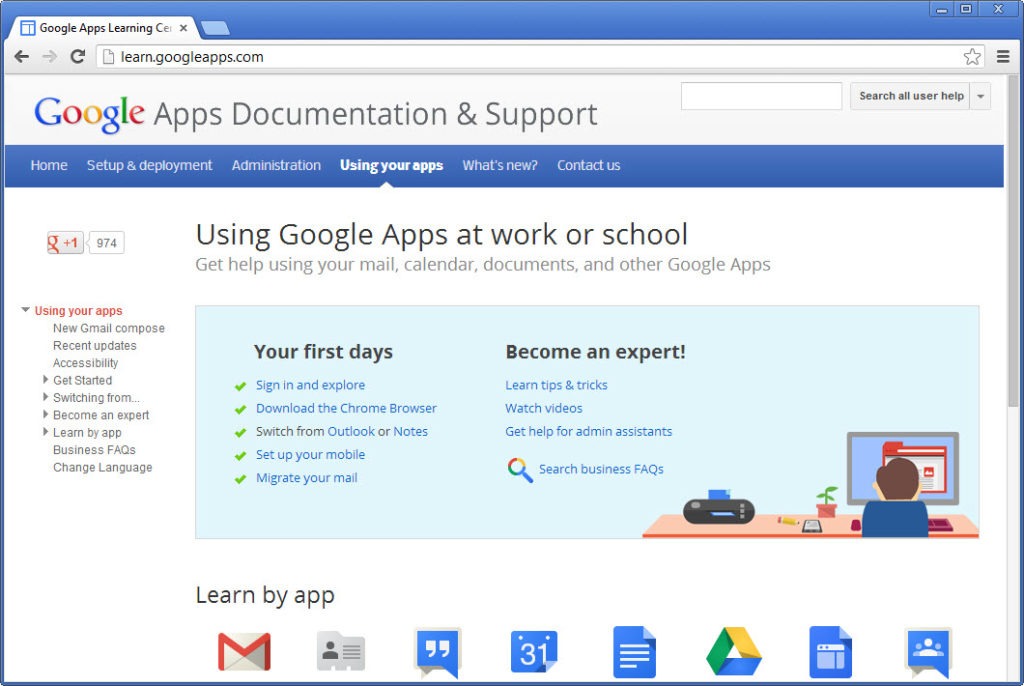Open the Google Sites icon
This screenshot has width=1024, height=686.
830,651
